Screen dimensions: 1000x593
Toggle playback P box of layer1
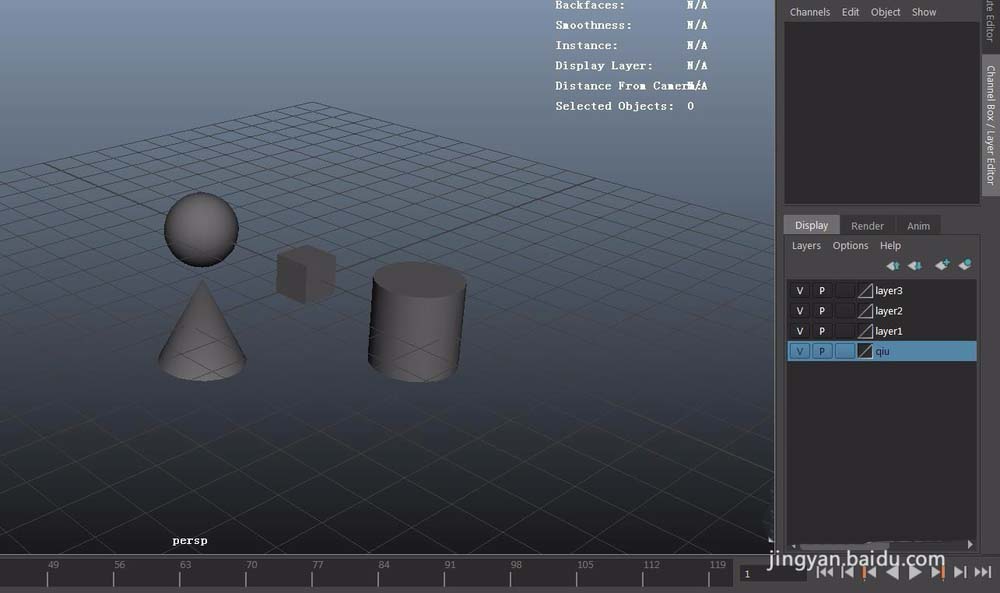(x=822, y=332)
